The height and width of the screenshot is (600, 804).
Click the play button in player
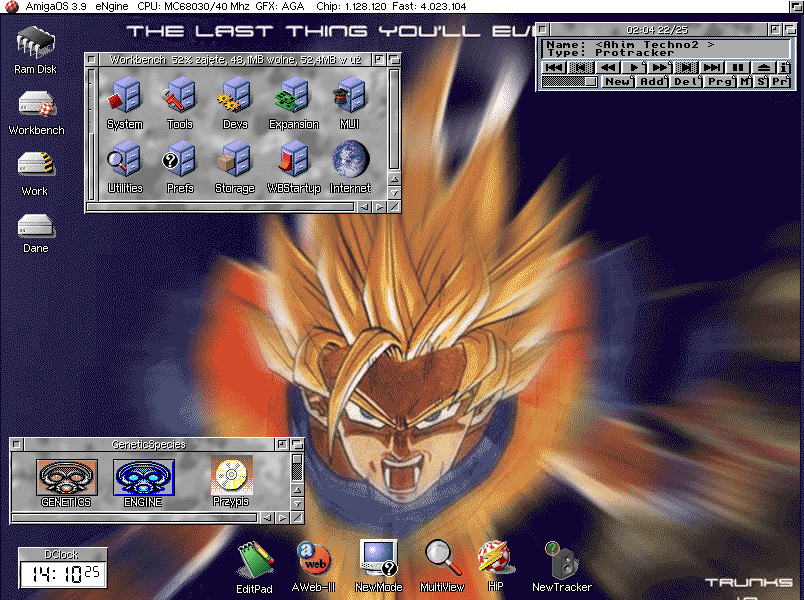[x=634, y=67]
